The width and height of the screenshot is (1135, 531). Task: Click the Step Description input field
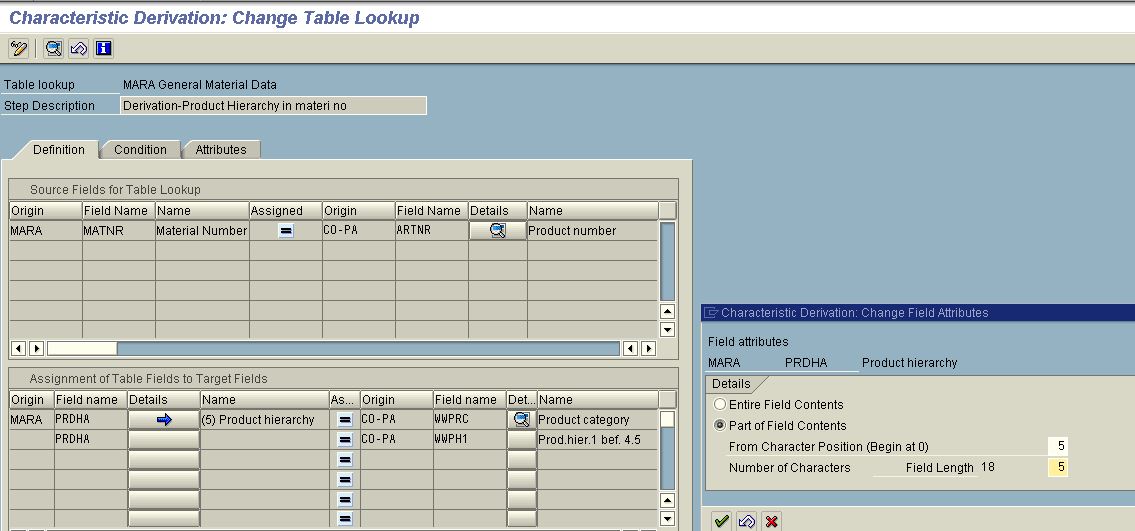pyautogui.click(x=274, y=106)
